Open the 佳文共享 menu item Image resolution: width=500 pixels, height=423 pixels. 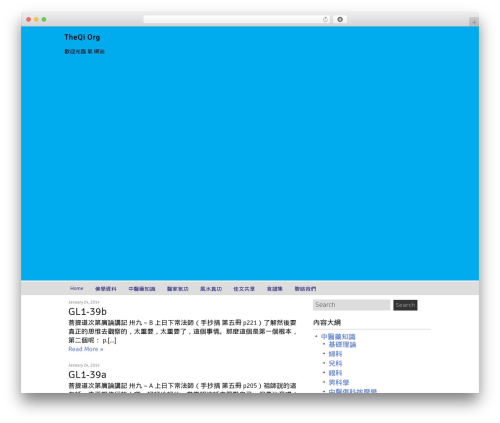coord(244,289)
